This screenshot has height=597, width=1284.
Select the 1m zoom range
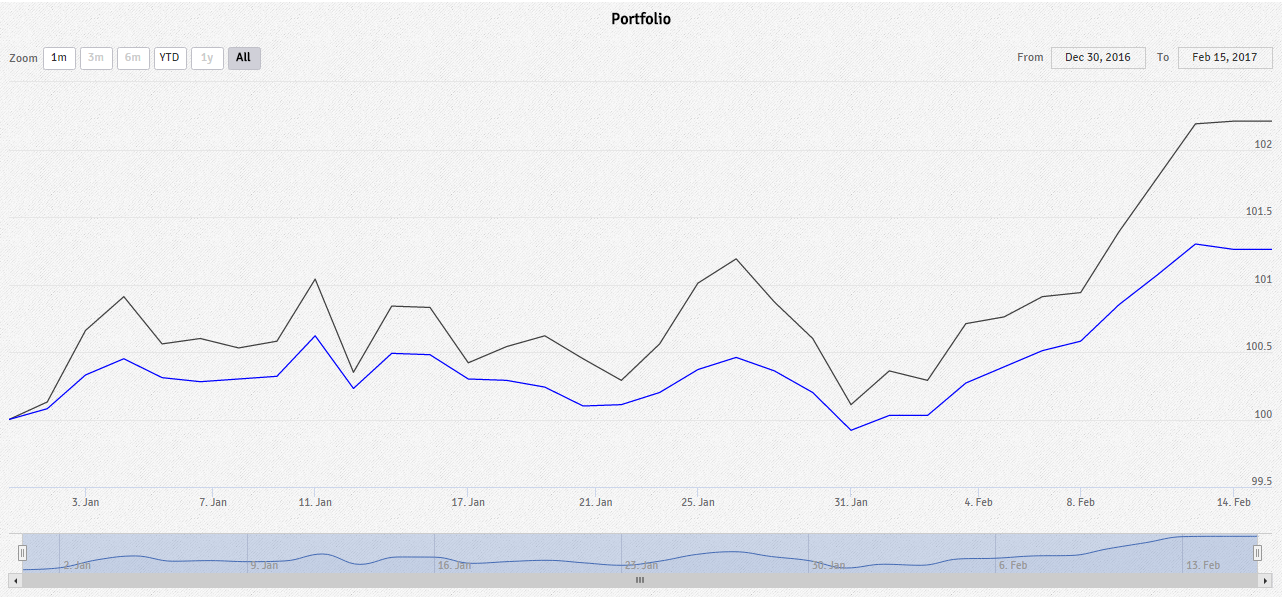(x=59, y=58)
